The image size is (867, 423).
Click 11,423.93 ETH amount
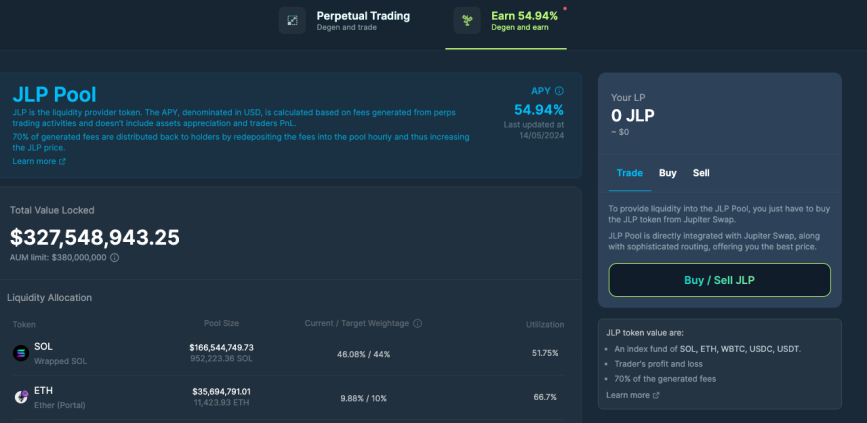[x=221, y=403]
